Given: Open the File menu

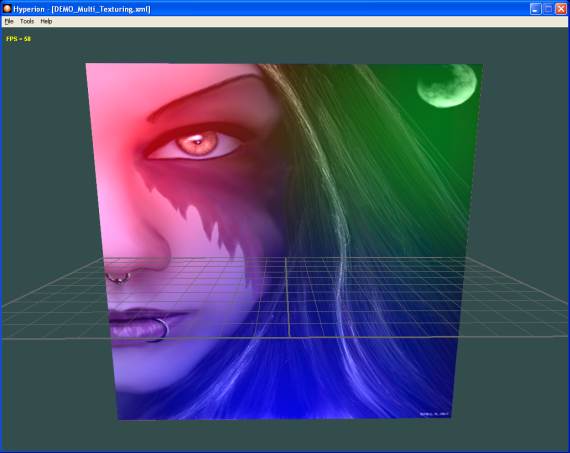Looking at the screenshot, I should [9, 21].
